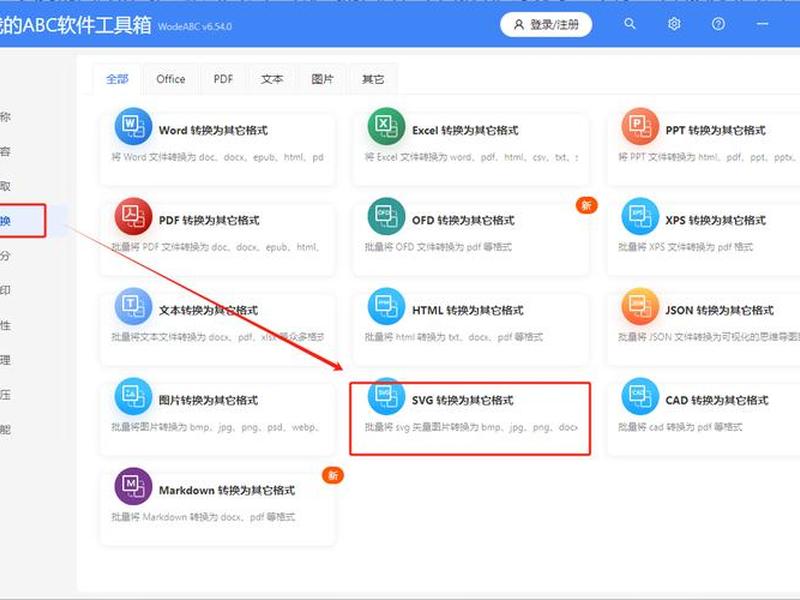Click the Markdown conversion icon
Viewport: 800px width, 600px height.
(x=133, y=486)
